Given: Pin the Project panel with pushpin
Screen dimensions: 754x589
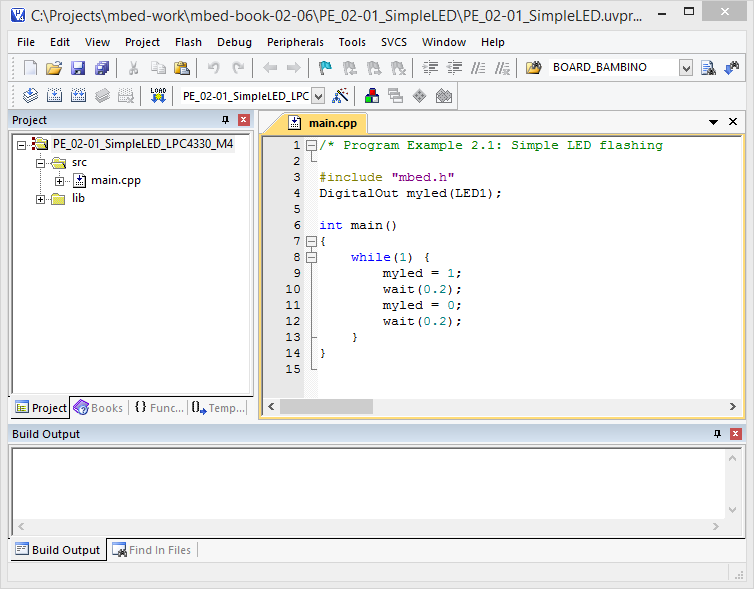Looking at the screenshot, I should [x=226, y=120].
